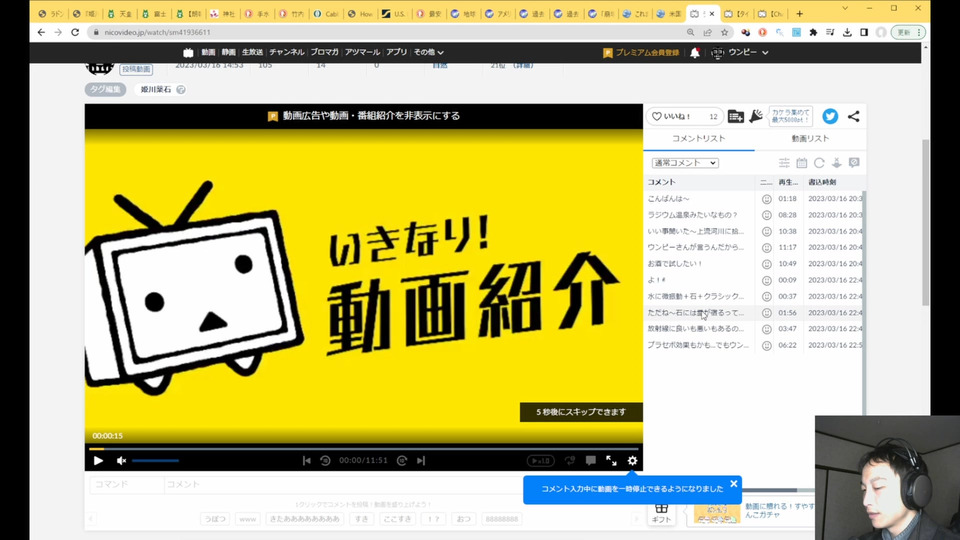Switch to 動画リスト tab
The width and height of the screenshot is (960, 540).
[810, 138]
